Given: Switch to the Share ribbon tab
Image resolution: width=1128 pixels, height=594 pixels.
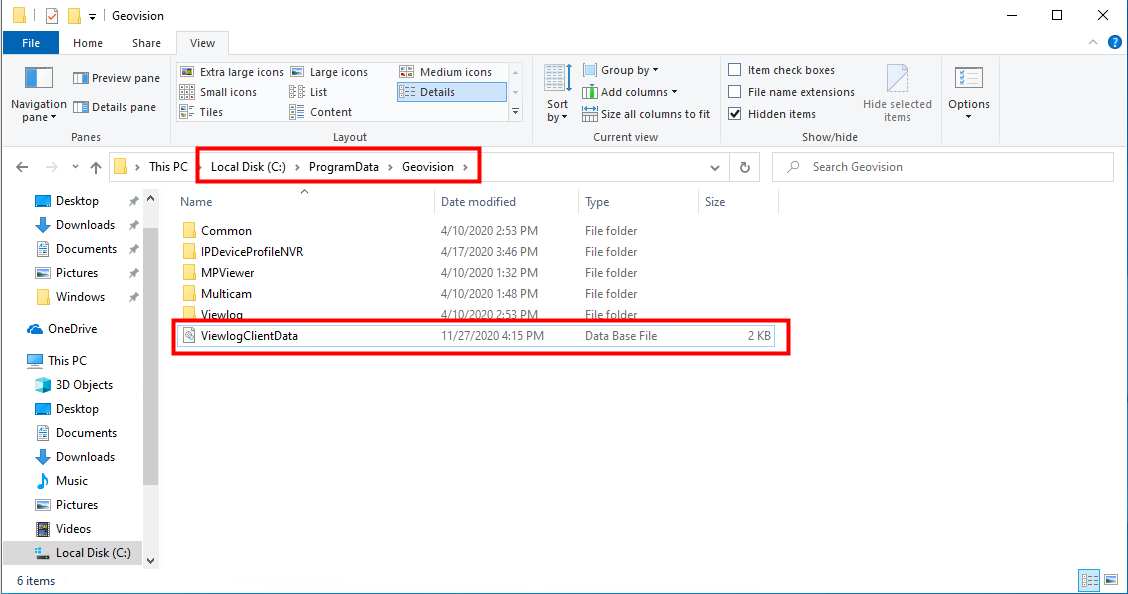Looking at the screenshot, I should (x=146, y=43).
